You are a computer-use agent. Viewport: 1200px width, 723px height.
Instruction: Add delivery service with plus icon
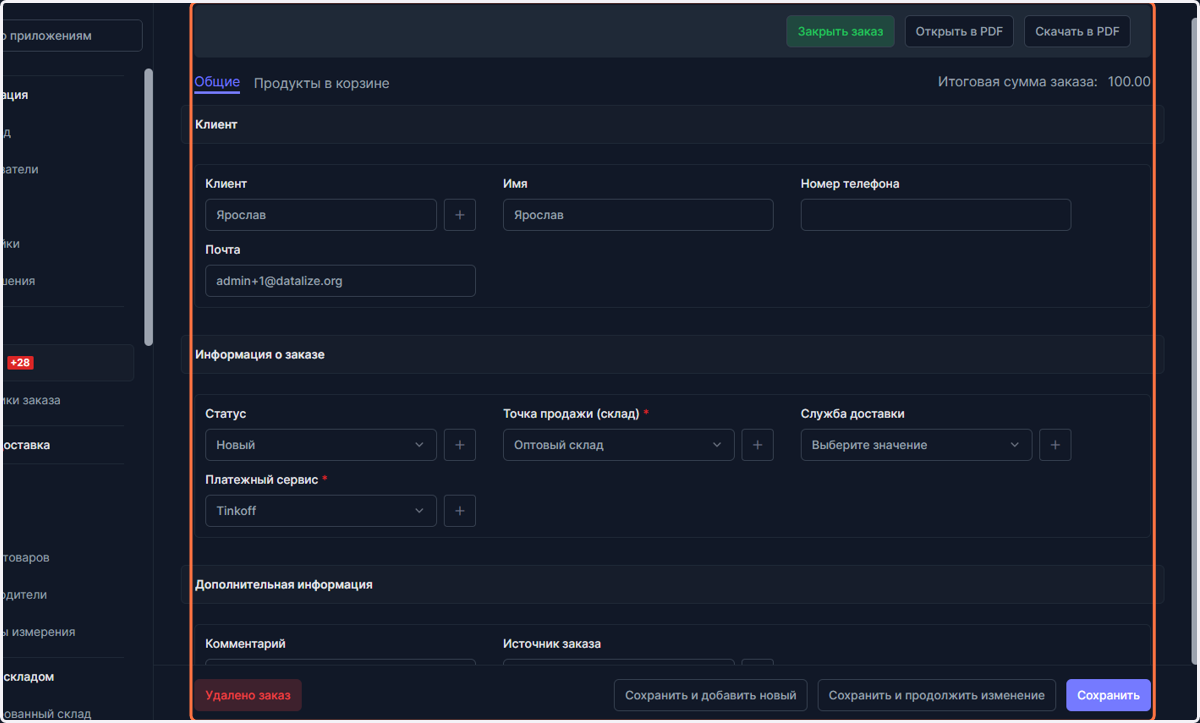coord(1055,445)
